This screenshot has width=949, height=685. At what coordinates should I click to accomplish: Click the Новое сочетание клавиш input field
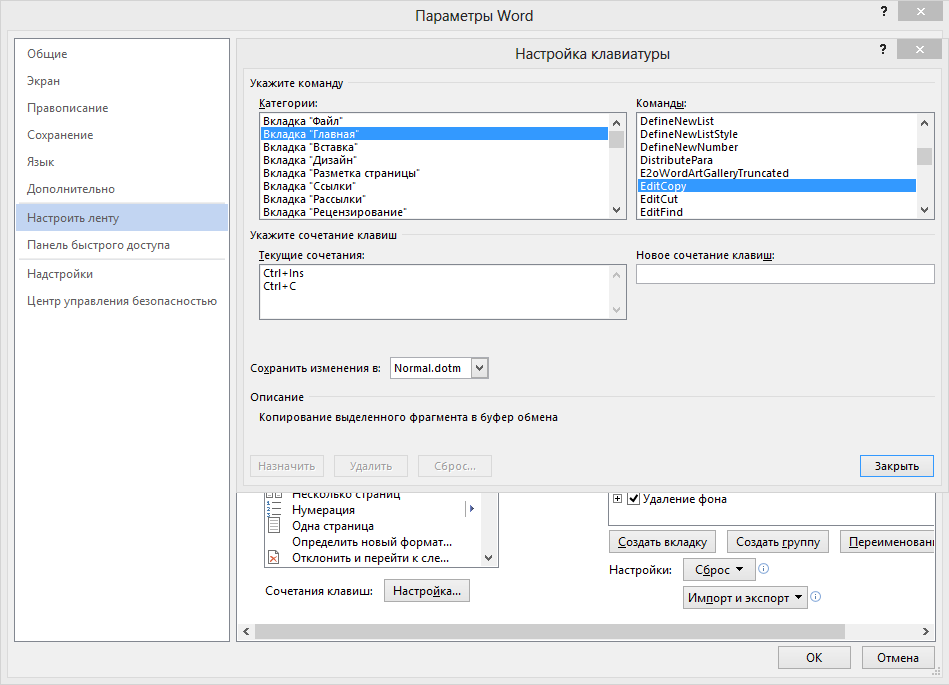tap(785, 274)
